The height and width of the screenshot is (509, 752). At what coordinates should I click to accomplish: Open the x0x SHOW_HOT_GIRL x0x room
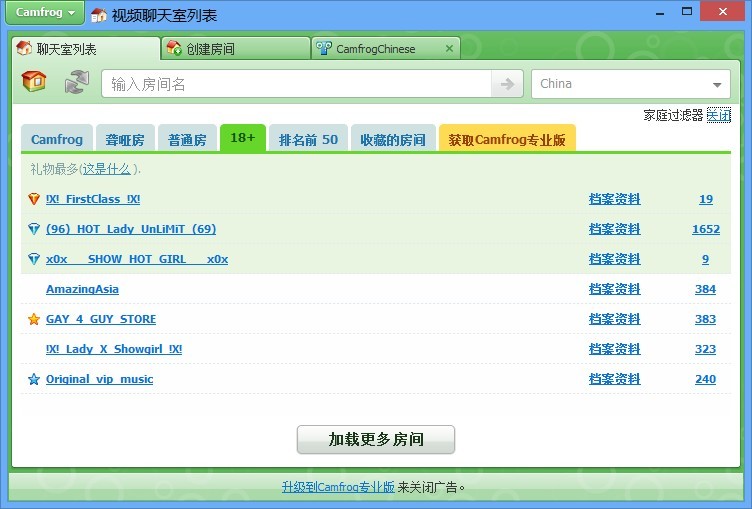click(x=137, y=259)
